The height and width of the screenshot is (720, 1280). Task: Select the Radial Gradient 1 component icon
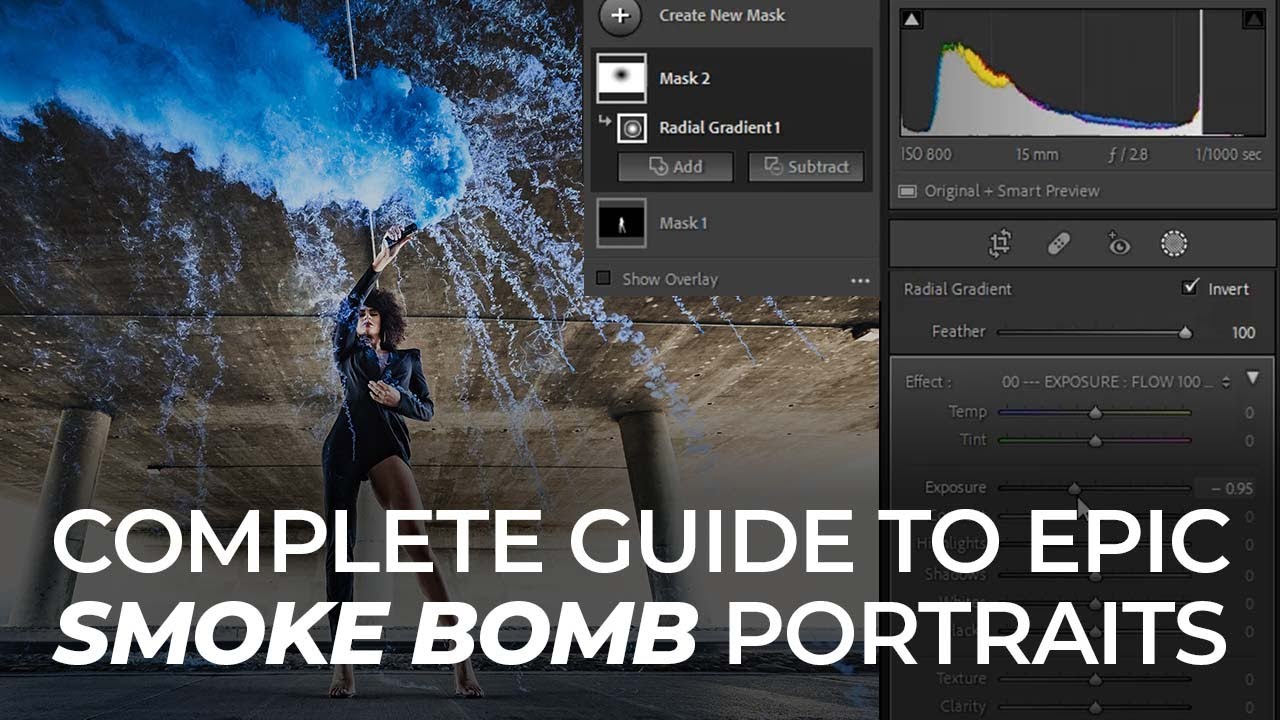point(632,128)
